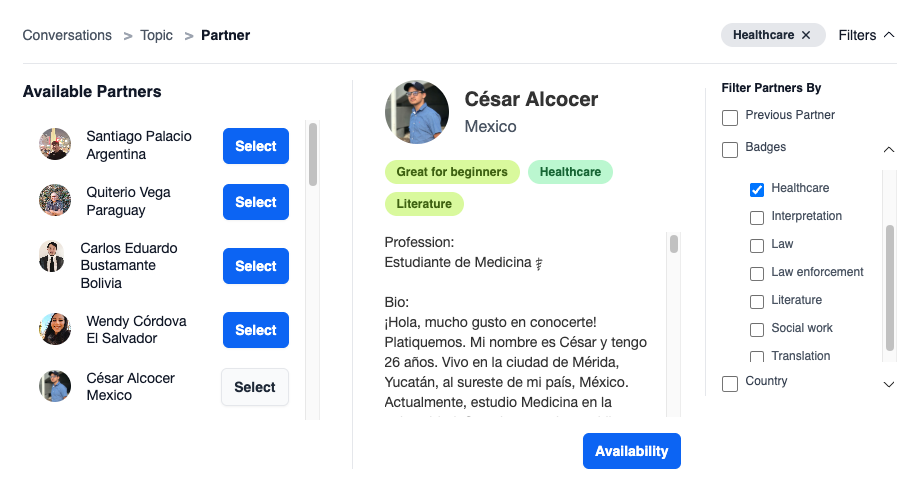Select Wendy Córdova as partner
Image resolution: width=920 pixels, height=487 pixels.
pos(255,330)
